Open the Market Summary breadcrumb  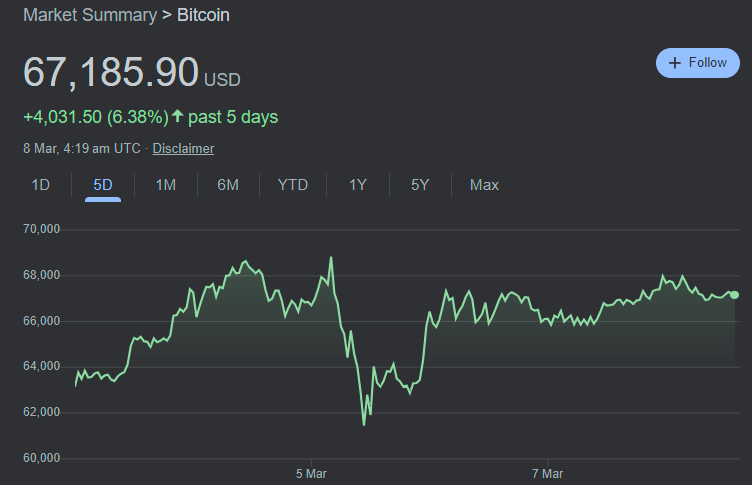click(x=90, y=15)
